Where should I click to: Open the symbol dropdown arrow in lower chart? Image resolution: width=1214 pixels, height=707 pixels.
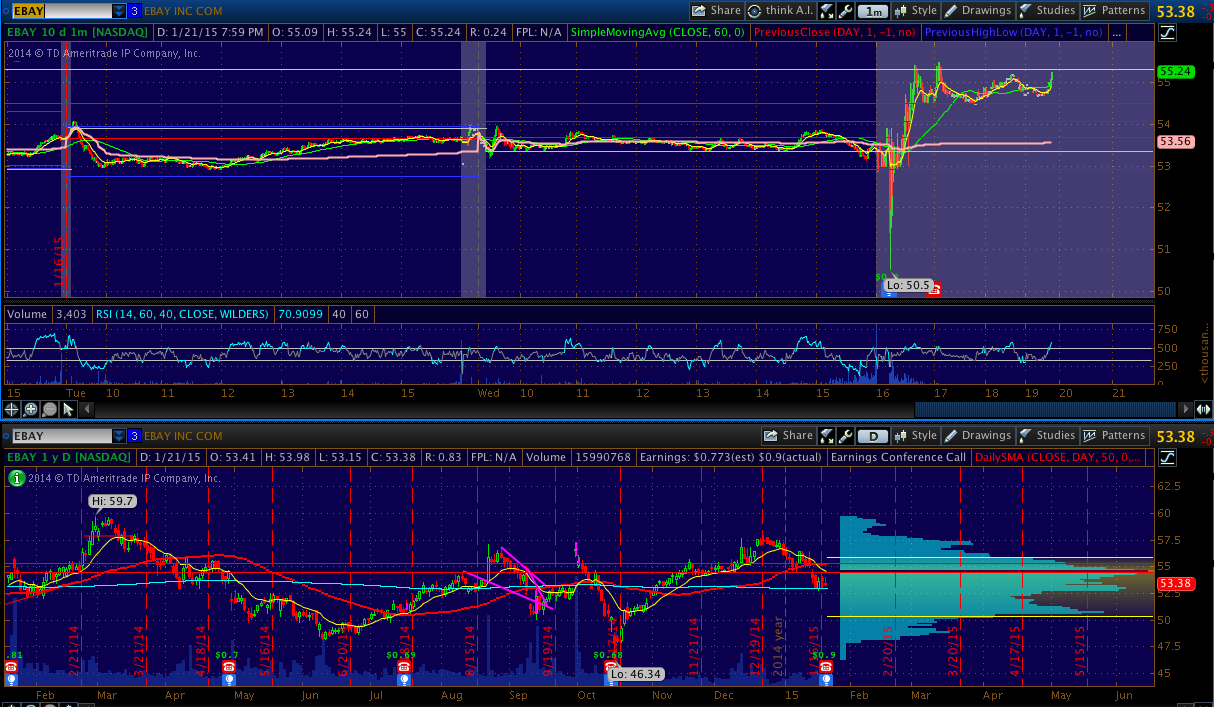click(119, 436)
